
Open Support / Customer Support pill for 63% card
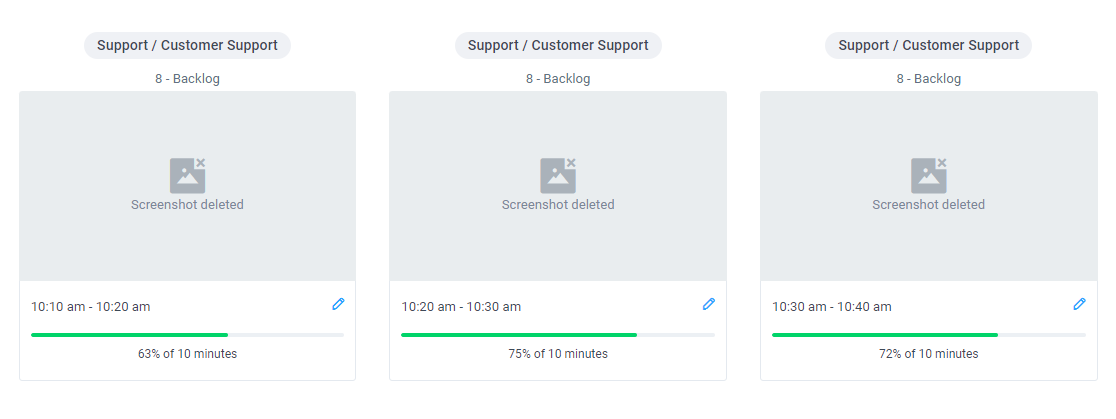tap(187, 46)
